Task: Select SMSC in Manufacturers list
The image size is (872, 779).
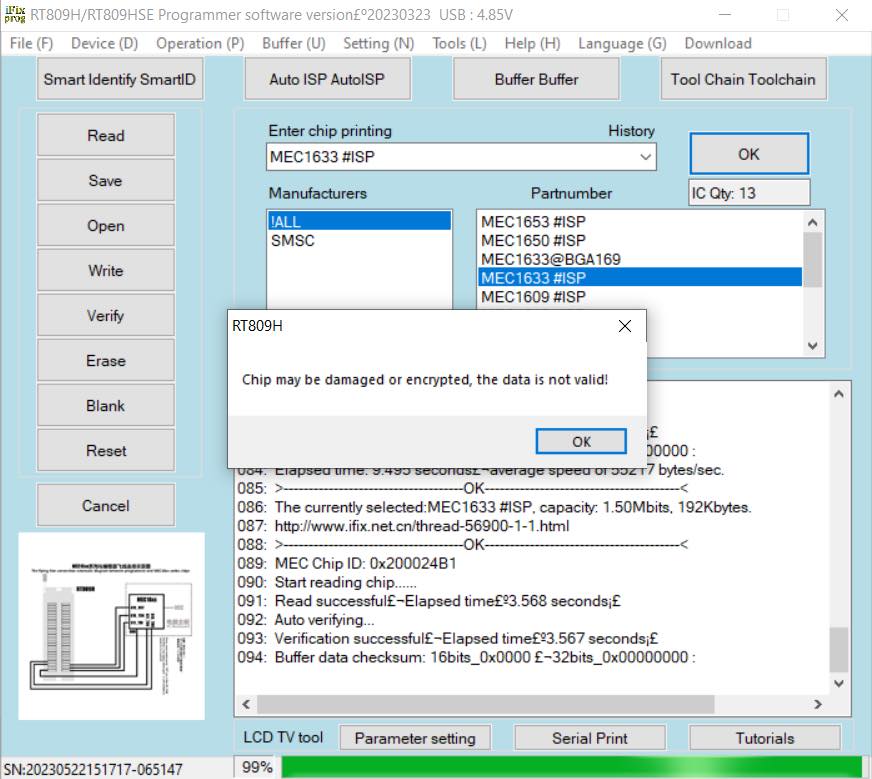Action: coord(292,241)
